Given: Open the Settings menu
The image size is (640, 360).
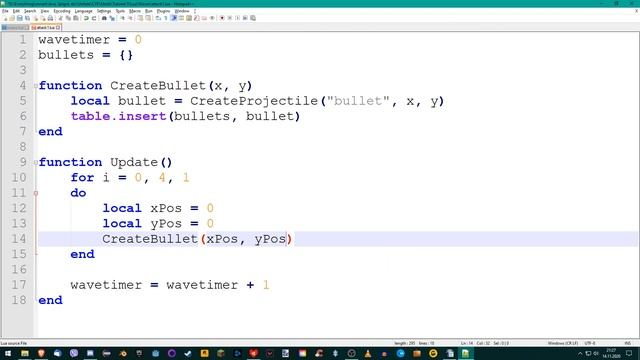Looking at the screenshot, I should tap(104, 11).
